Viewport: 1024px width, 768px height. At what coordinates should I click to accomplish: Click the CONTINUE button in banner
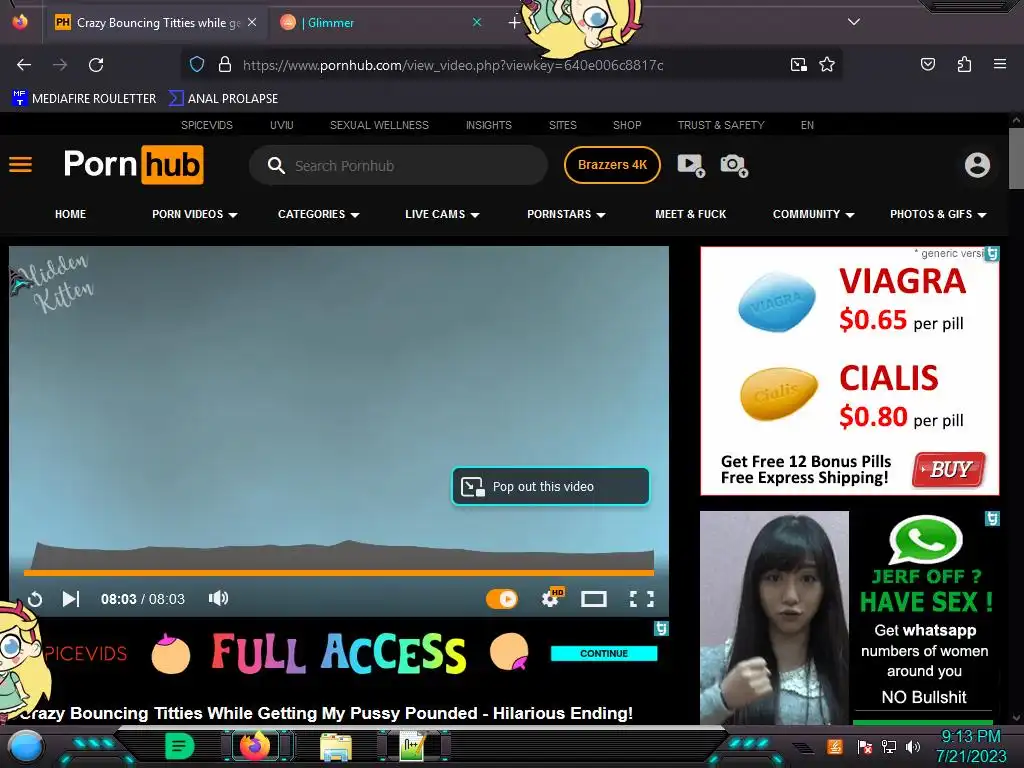[x=603, y=653]
